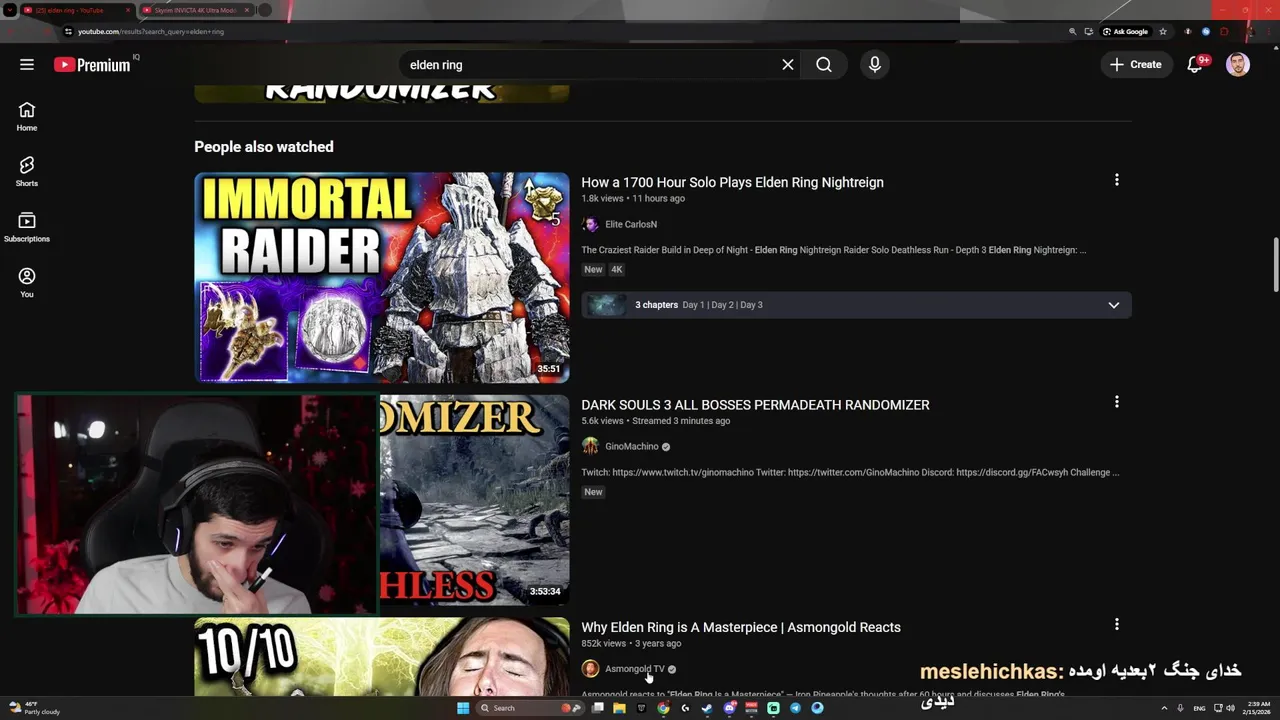
Task: Open Chrome from the taskbar
Action: (663, 708)
